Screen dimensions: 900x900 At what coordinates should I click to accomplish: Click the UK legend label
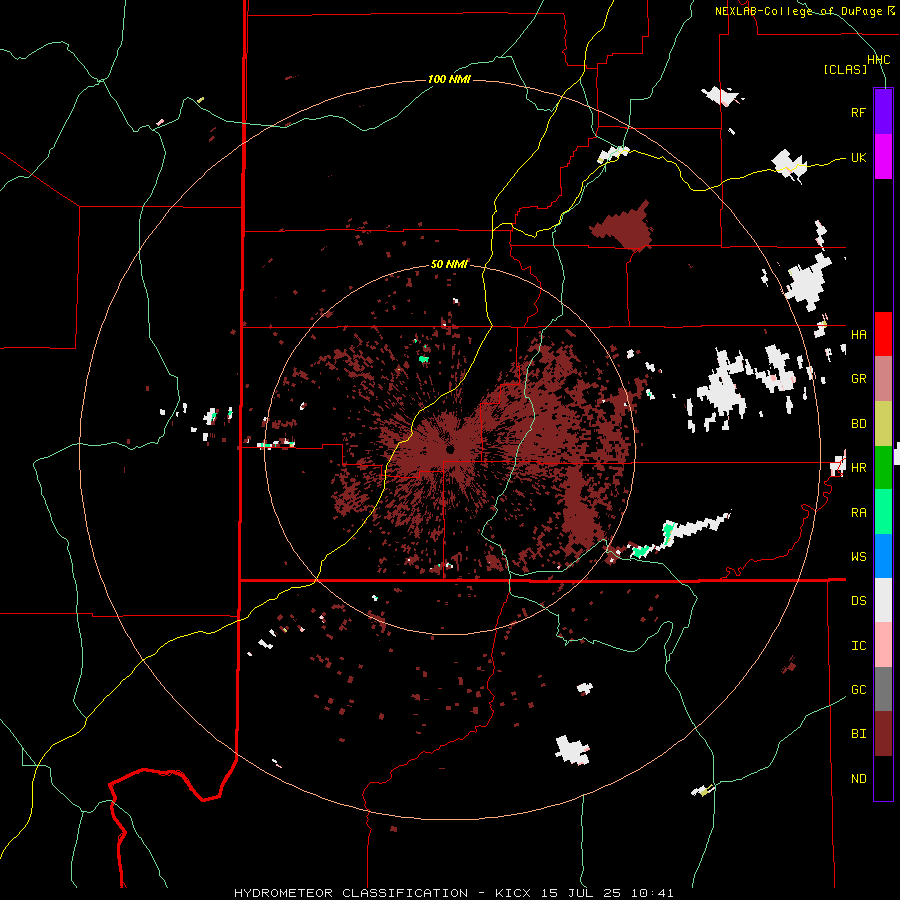(x=858, y=157)
